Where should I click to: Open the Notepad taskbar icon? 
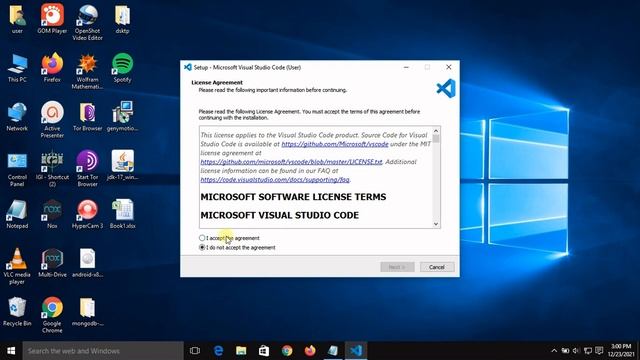[x=333, y=351]
